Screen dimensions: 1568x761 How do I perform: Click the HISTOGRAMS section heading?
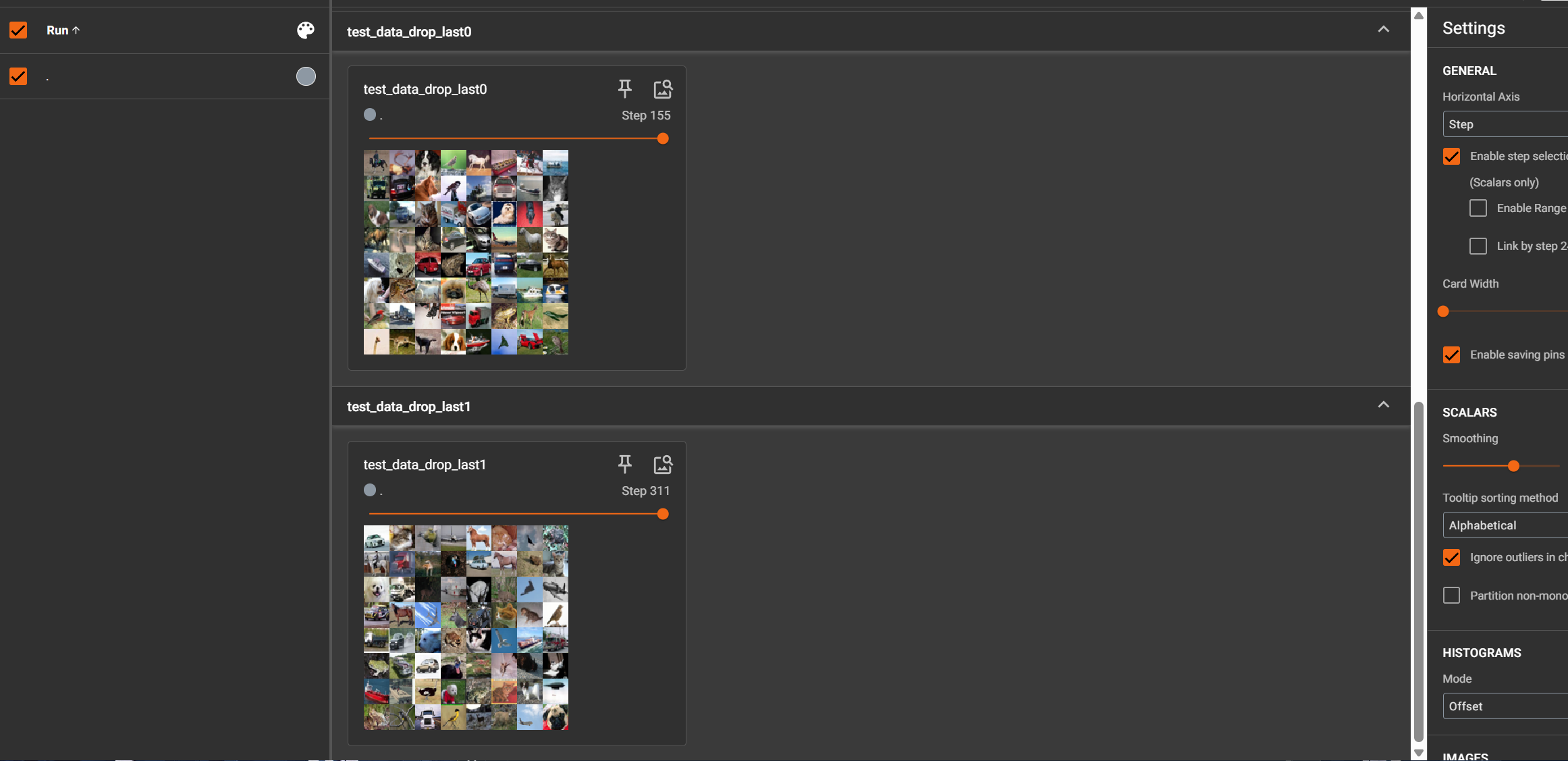(x=1482, y=653)
